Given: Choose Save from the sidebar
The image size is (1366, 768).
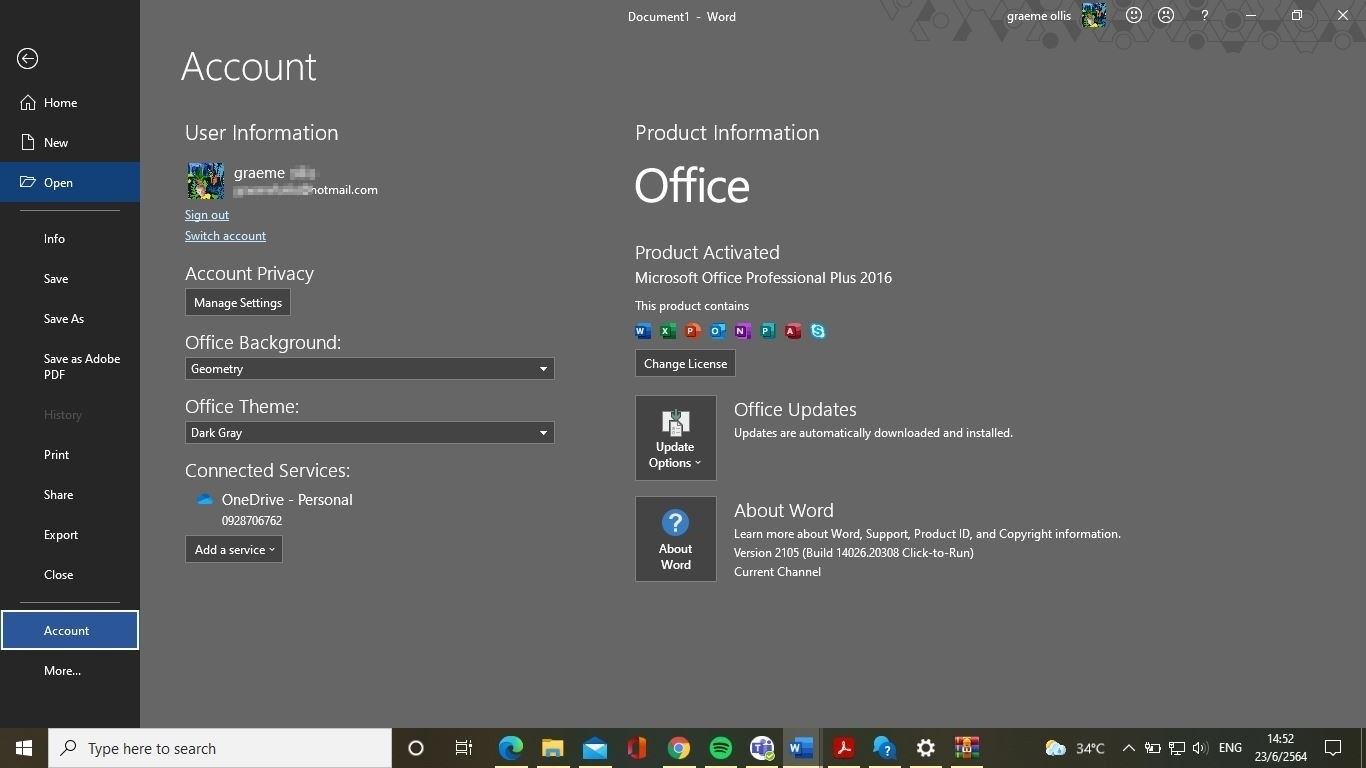Looking at the screenshot, I should (x=70, y=279).
